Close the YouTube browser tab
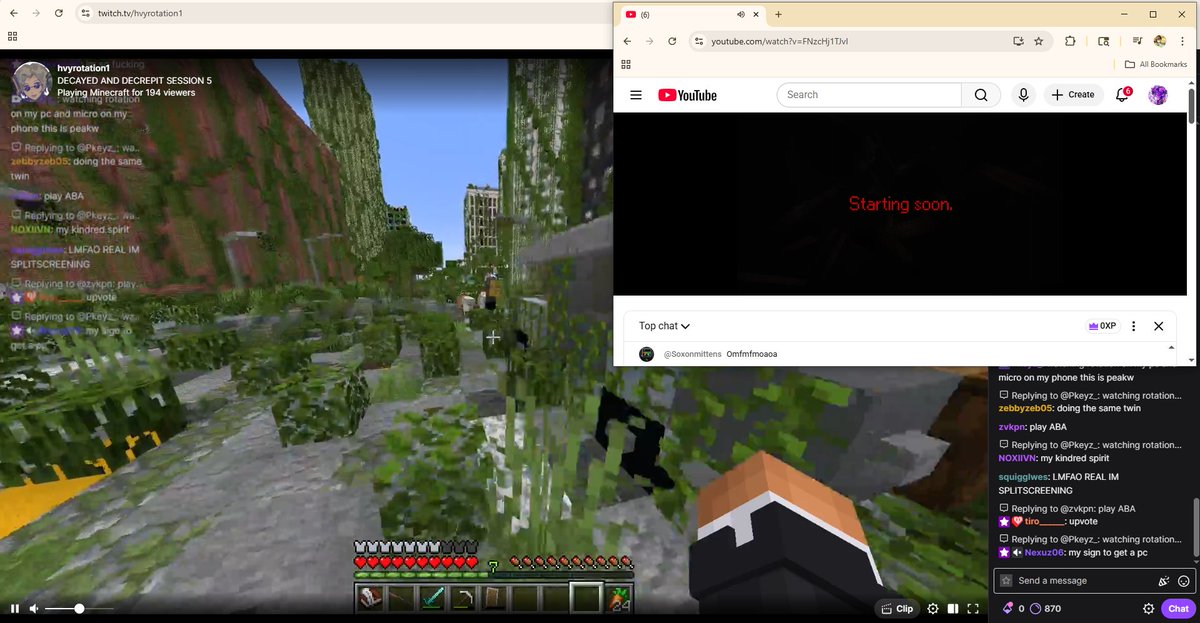 (754, 14)
